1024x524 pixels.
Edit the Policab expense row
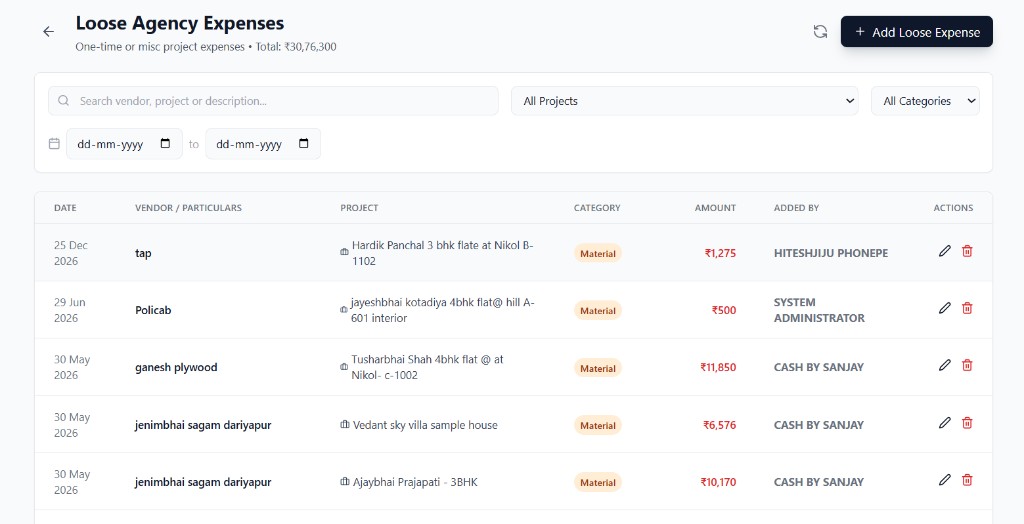944,308
